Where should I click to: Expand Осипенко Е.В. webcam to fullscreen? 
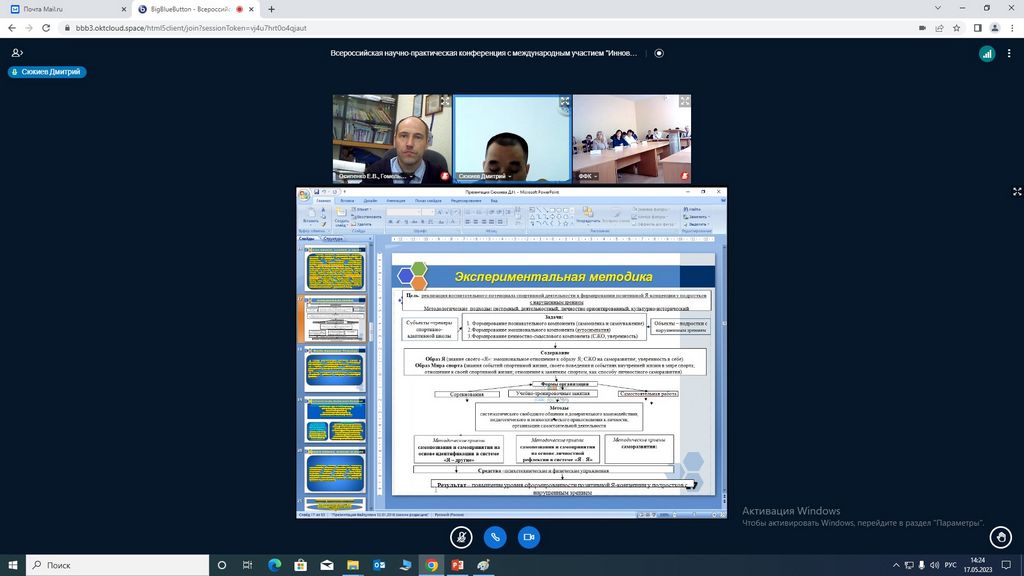coord(445,101)
